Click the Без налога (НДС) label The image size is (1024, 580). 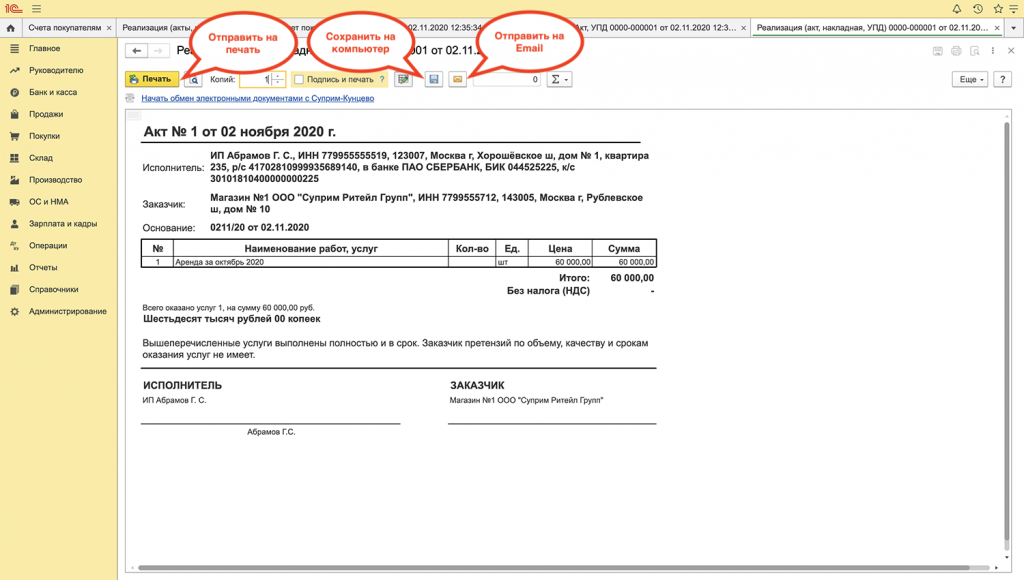click(x=549, y=291)
